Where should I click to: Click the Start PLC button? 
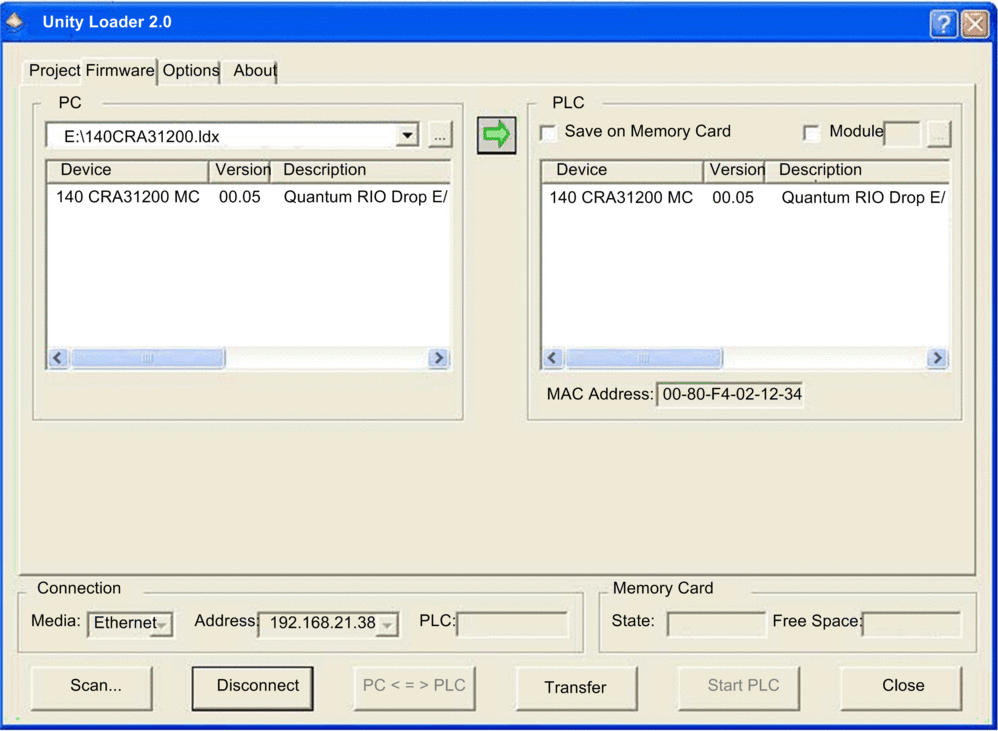click(738, 687)
